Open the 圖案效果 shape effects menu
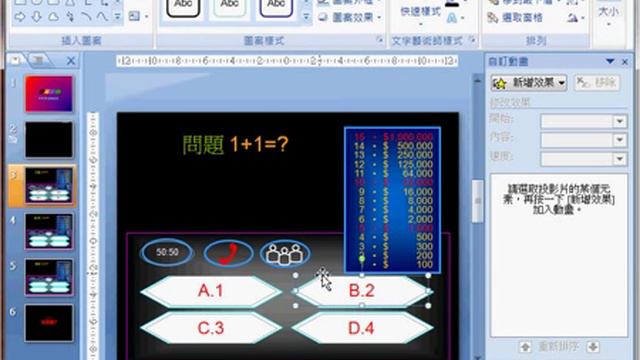640x360 pixels. point(350,17)
